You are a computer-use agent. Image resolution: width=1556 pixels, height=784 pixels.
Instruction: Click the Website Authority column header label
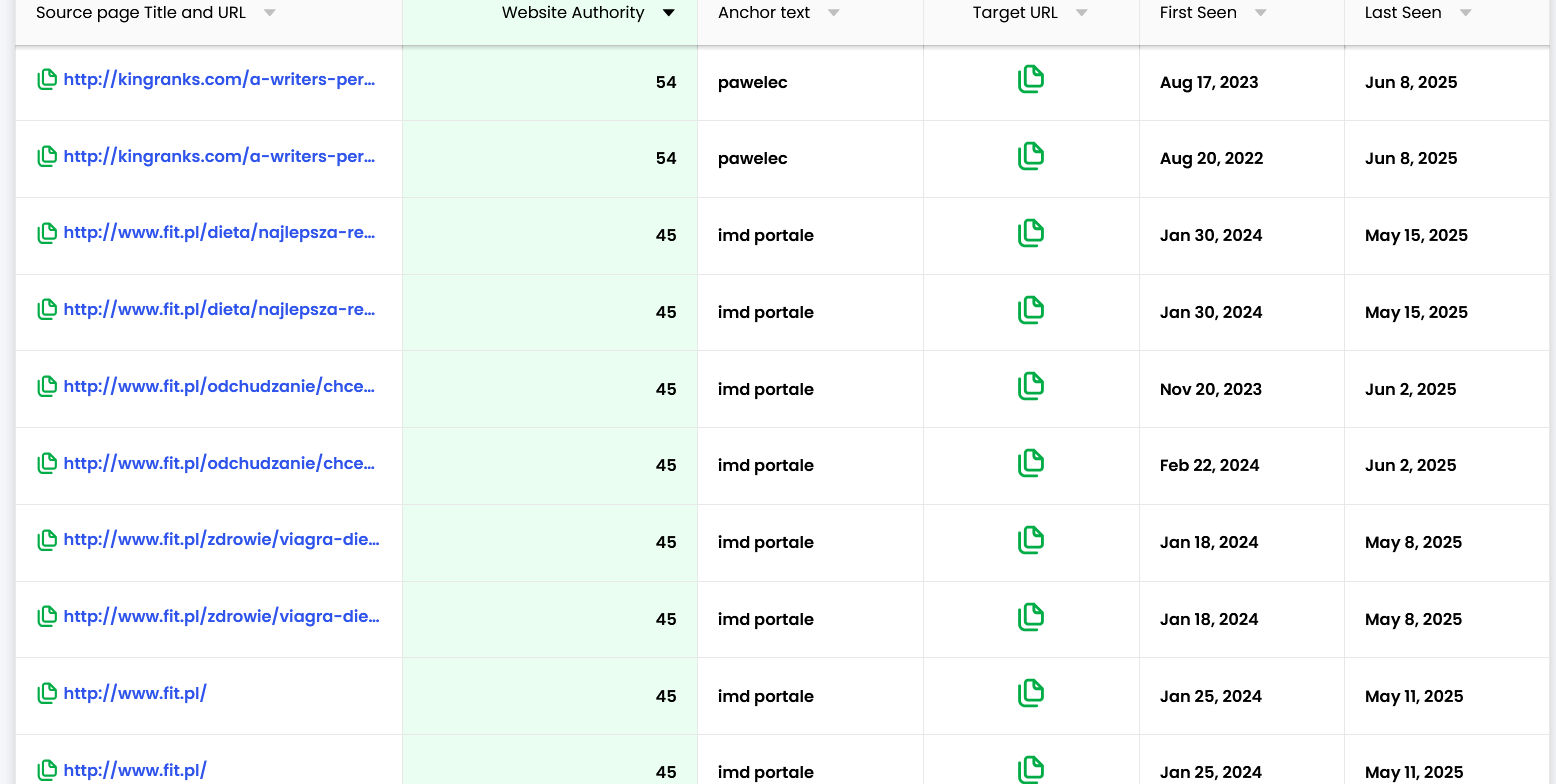coord(572,13)
